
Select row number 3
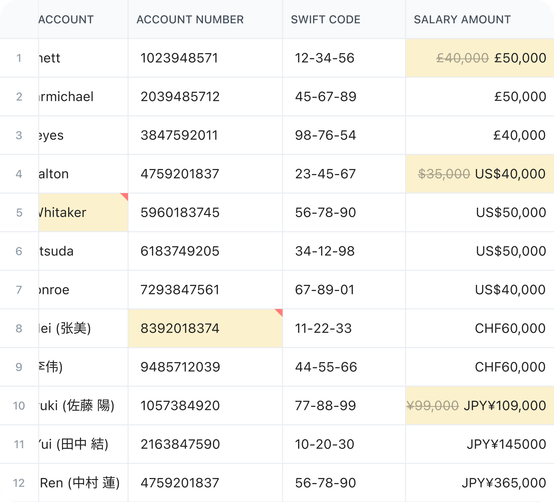pos(19,135)
